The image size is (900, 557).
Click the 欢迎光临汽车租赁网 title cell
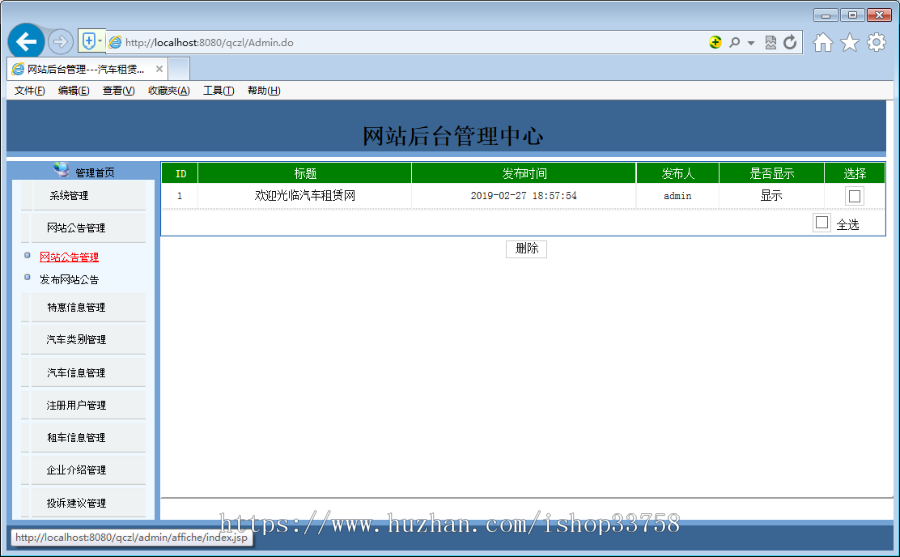pyautogui.click(x=305, y=196)
